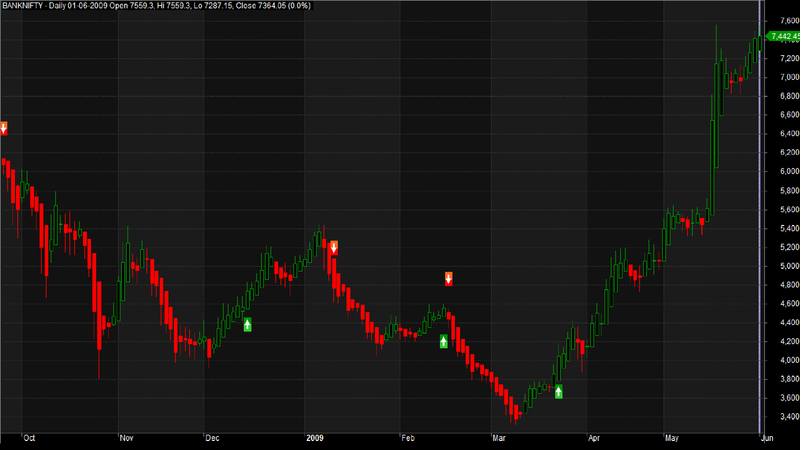
Task: Click the 4,400 price axis label
Action: click(x=790, y=322)
